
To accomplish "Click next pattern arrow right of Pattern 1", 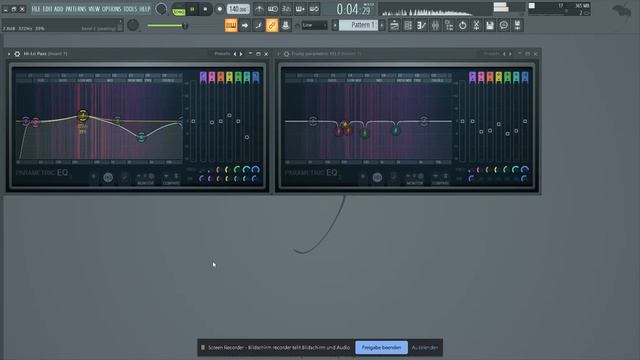I will point(382,25).
